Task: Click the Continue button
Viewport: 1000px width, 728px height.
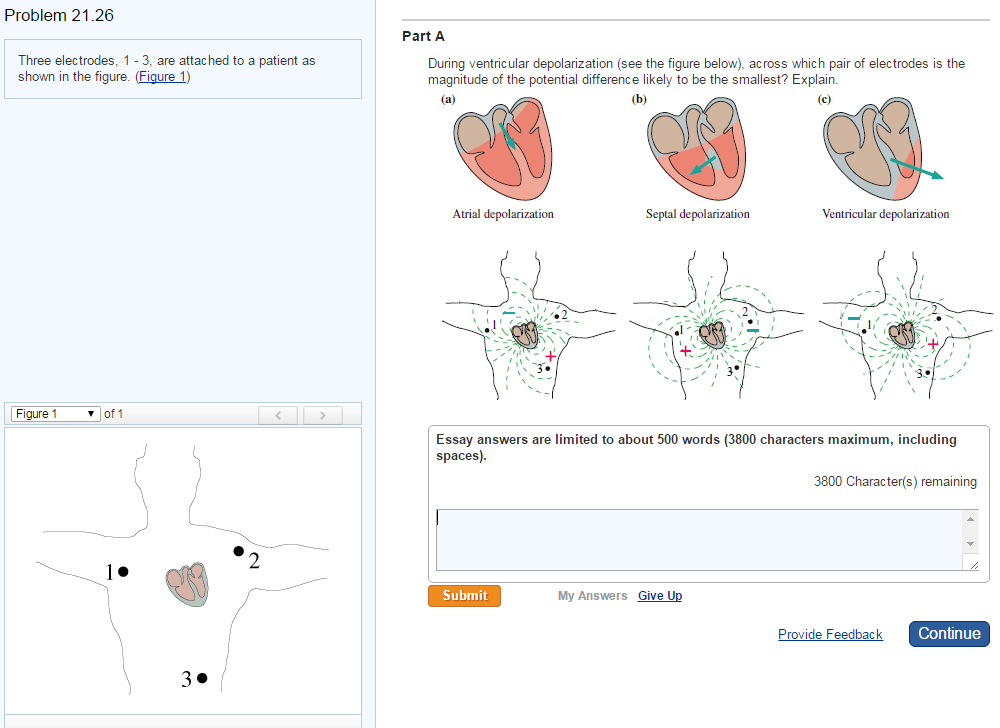Action: [948, 633]
